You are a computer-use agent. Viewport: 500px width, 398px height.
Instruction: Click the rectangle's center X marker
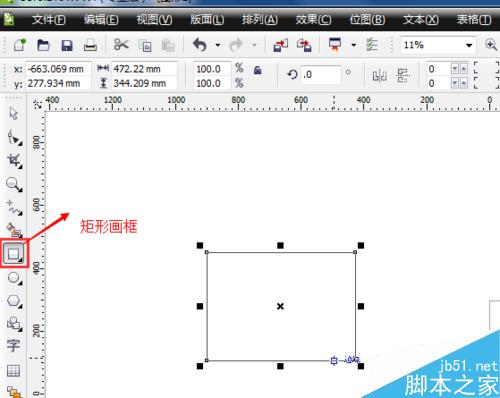click(280, 306)
